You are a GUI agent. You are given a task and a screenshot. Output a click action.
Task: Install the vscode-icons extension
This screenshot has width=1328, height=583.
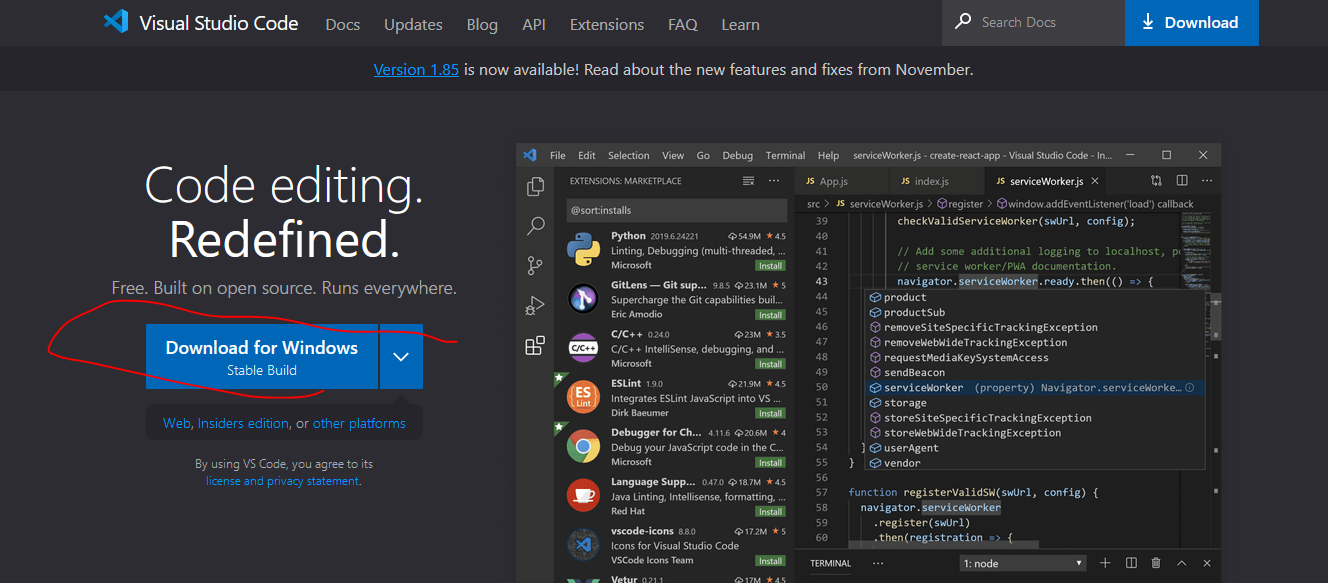tap(770, 561)
